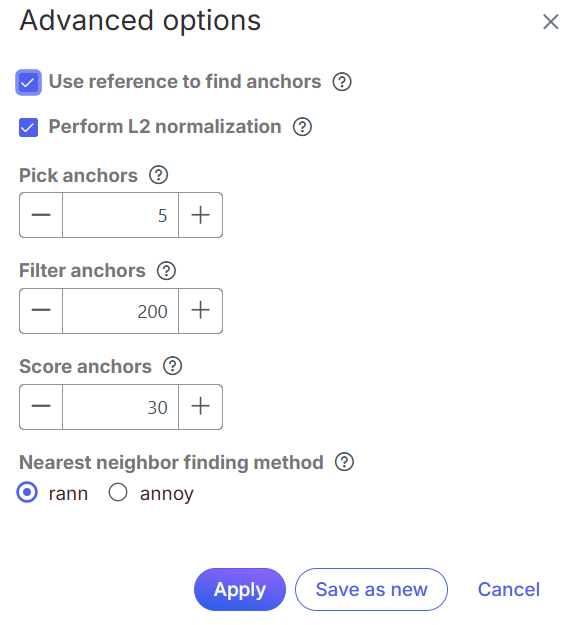Viewport: 579px width, 625px height.
Task: Select the rann radio option
Action: [27, 493]
